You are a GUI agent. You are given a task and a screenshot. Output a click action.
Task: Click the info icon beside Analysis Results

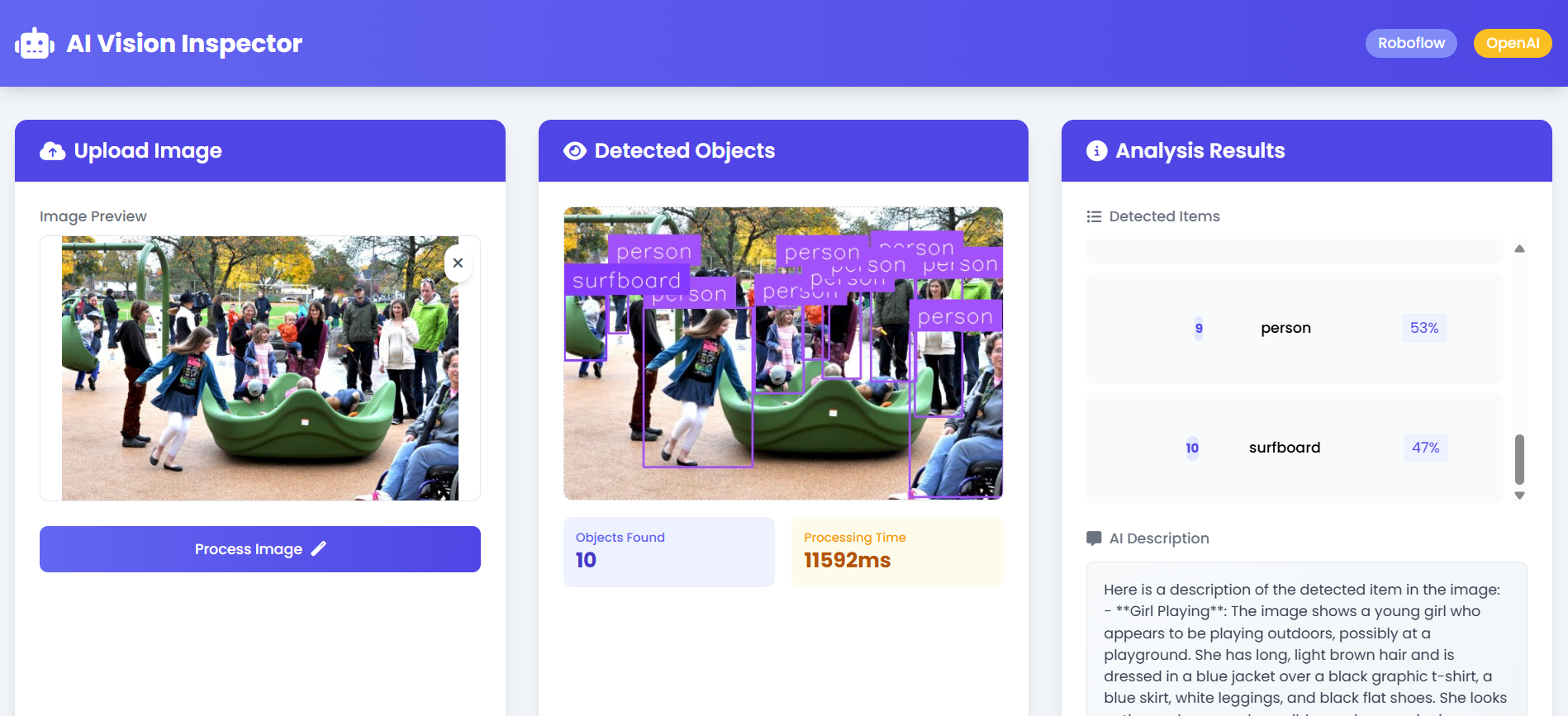[1097, 151]
